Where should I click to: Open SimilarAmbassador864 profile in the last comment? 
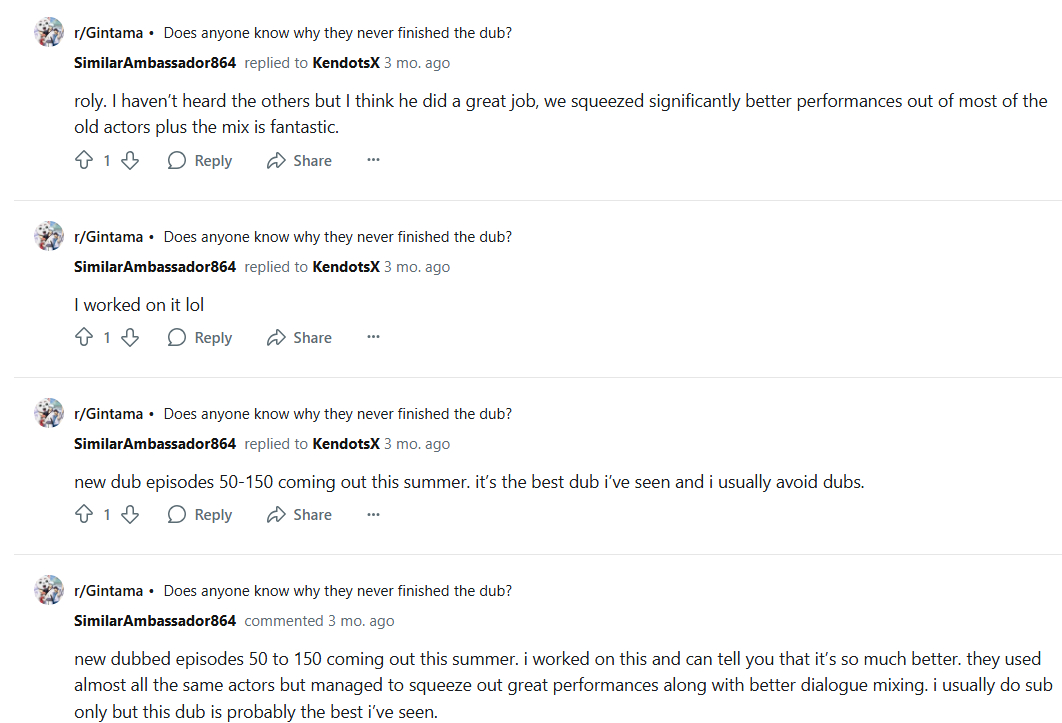pos(155,621)
